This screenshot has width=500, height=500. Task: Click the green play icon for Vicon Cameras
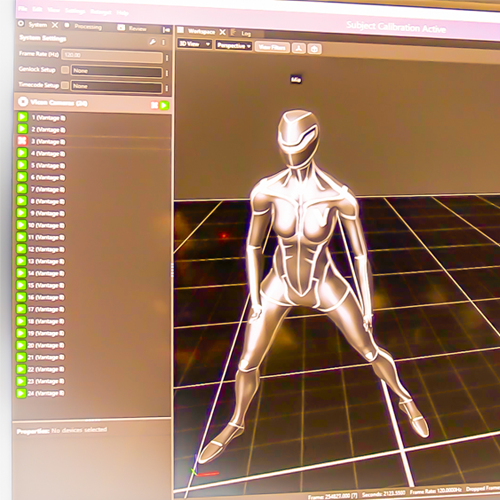(164, 106)
